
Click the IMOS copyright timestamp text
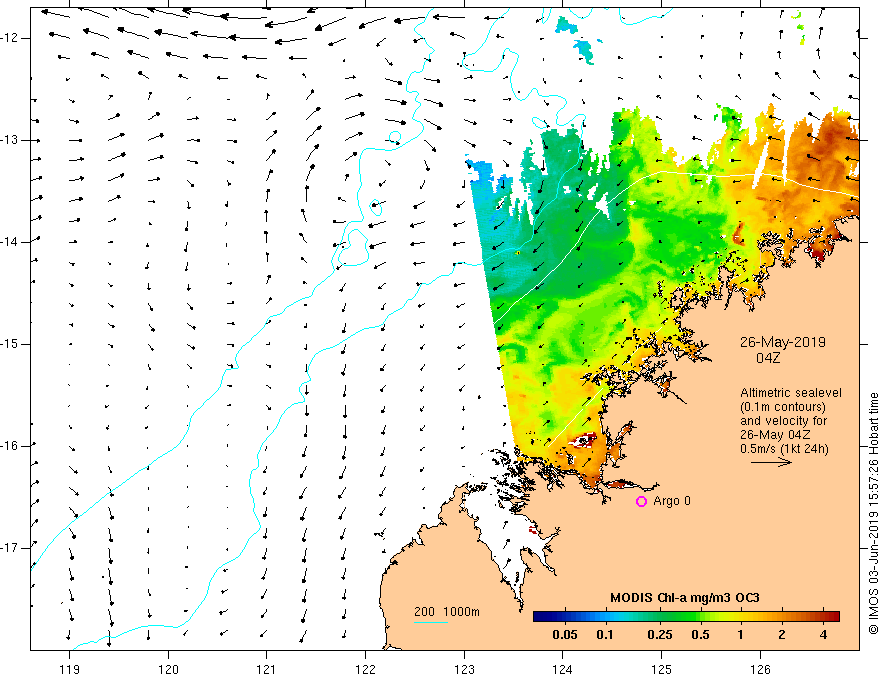coord(873,513)
